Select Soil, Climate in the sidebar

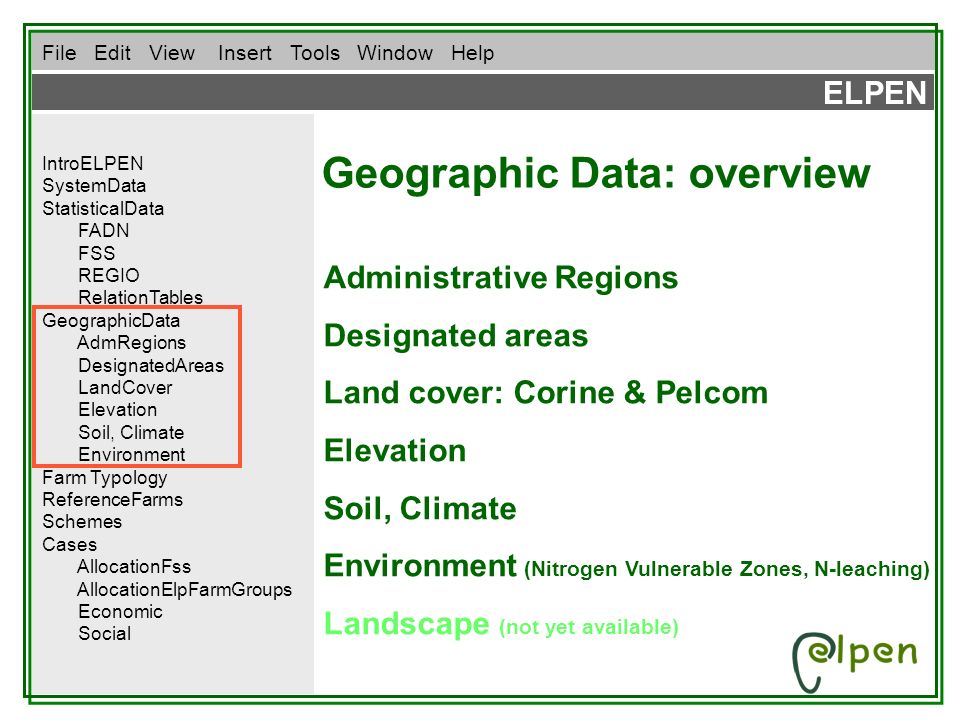131,432
